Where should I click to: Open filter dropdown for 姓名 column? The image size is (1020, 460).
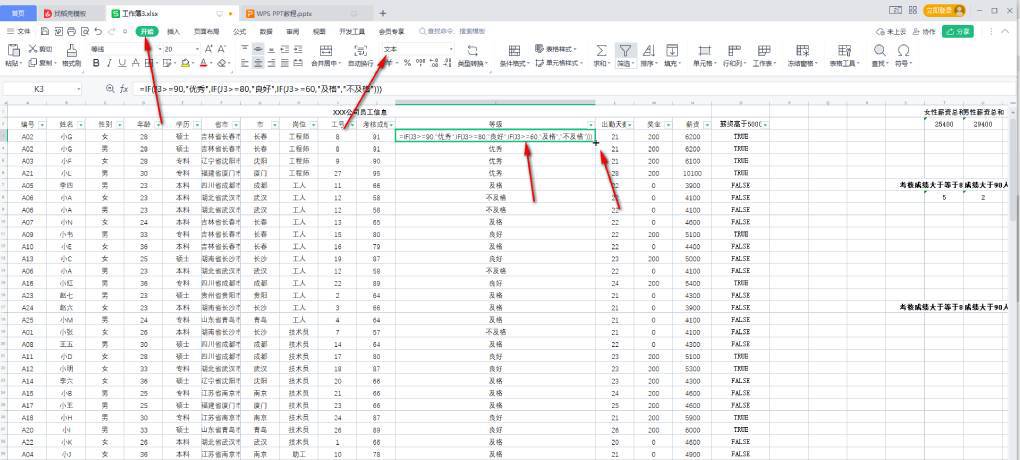pyautogui.click(x=79, y=124)
